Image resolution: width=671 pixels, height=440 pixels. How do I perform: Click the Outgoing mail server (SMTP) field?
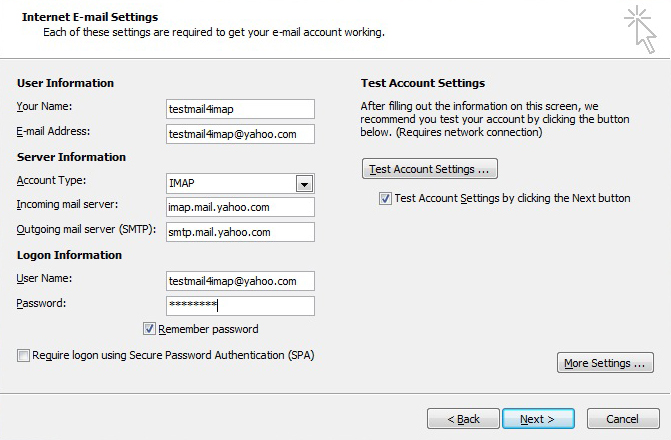click(240, 232)
